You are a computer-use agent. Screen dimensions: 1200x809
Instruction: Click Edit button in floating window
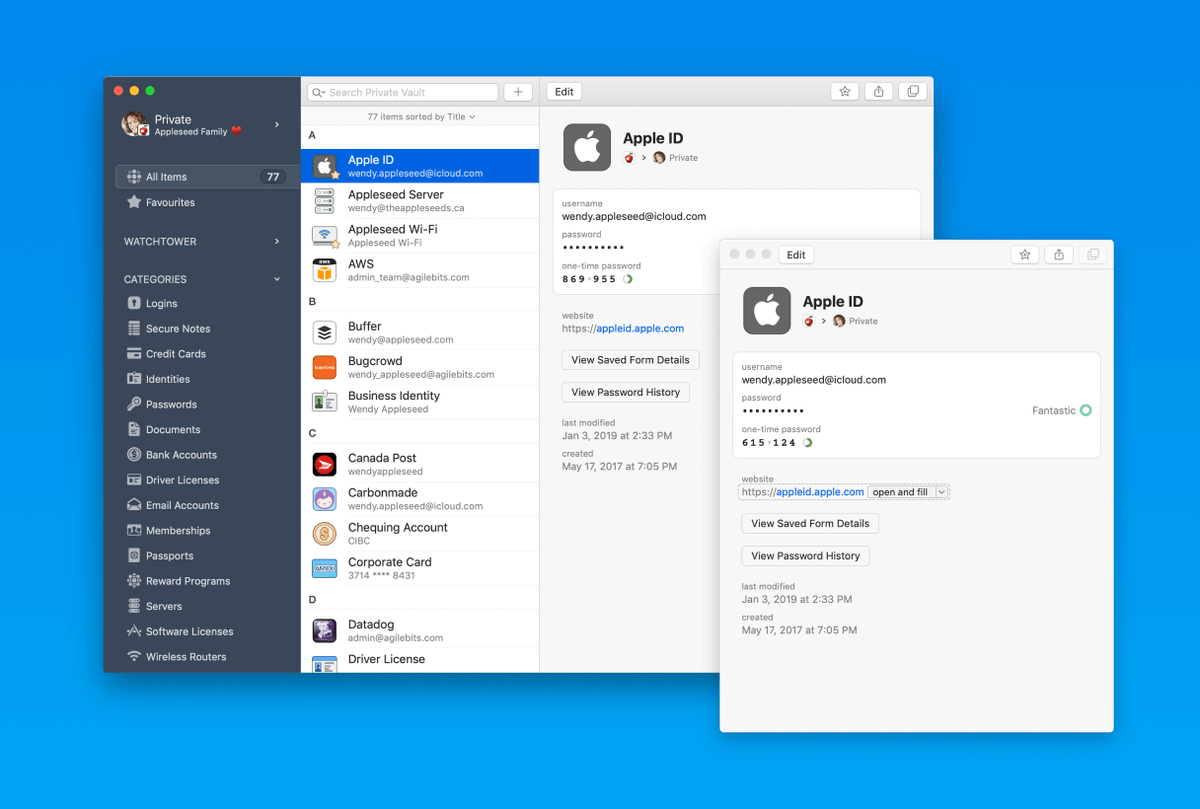[x=796, y=255]
